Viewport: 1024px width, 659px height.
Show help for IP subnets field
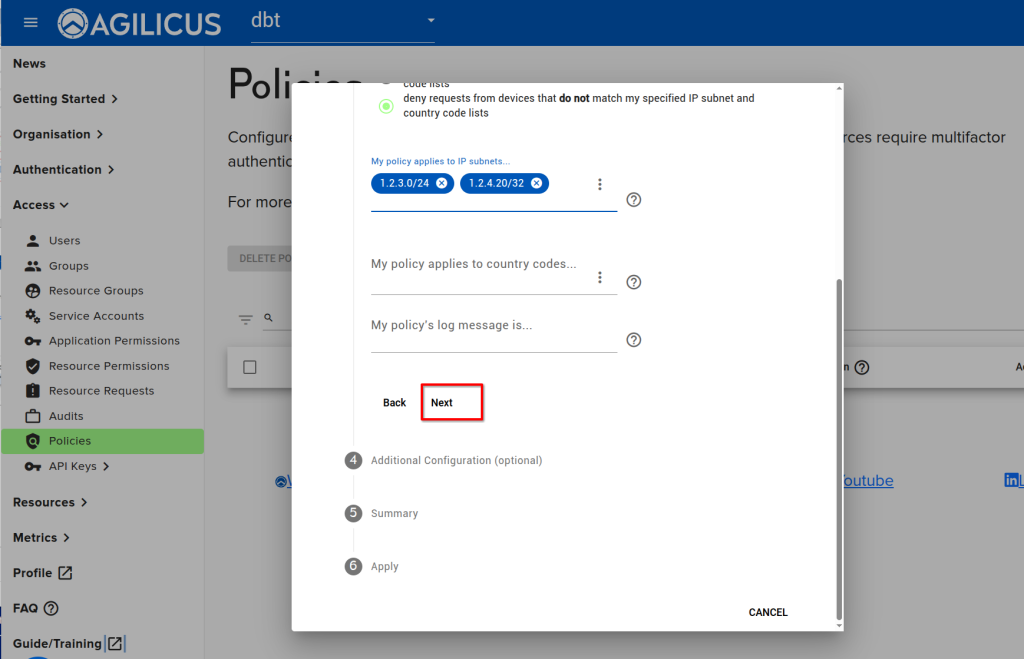[x=633, y=200]
